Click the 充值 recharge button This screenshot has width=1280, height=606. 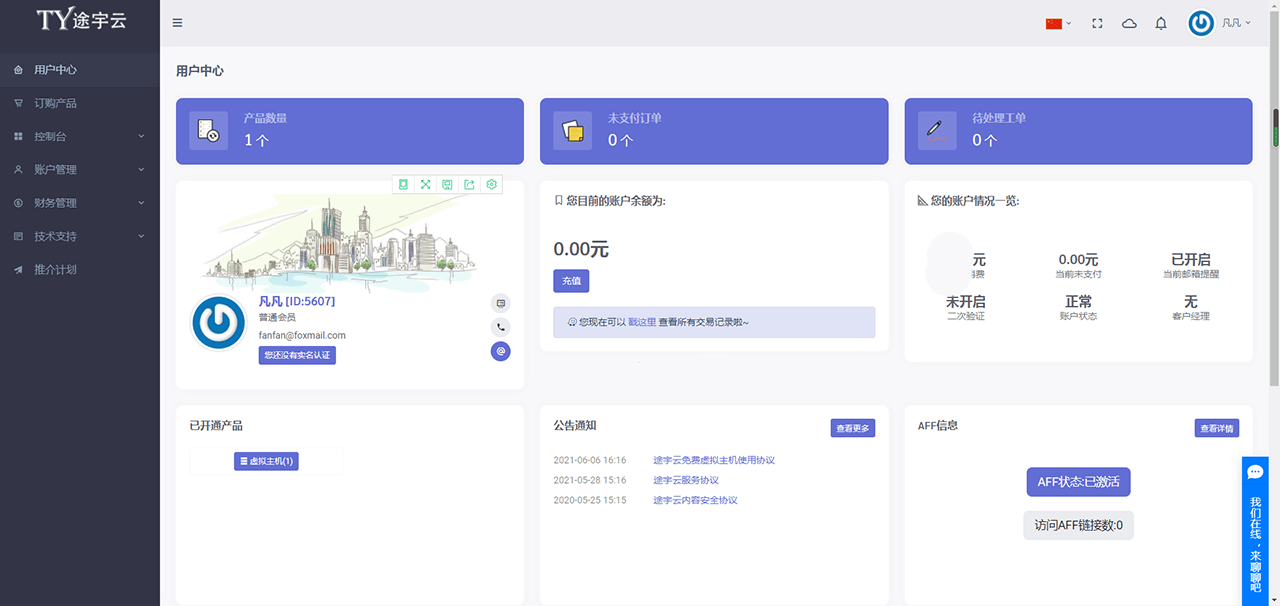click(571, 281)
